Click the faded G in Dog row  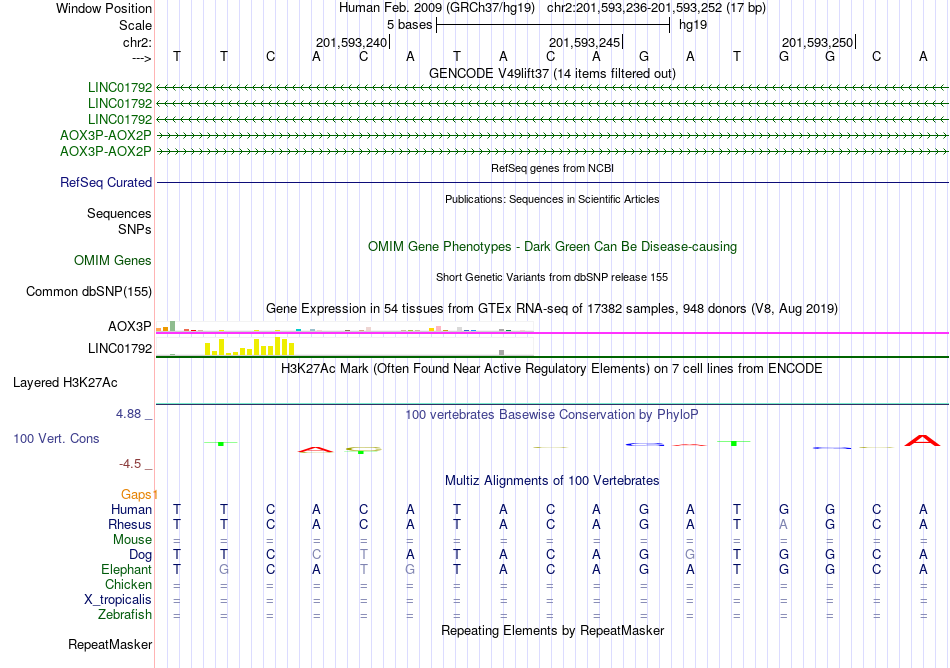690,554
